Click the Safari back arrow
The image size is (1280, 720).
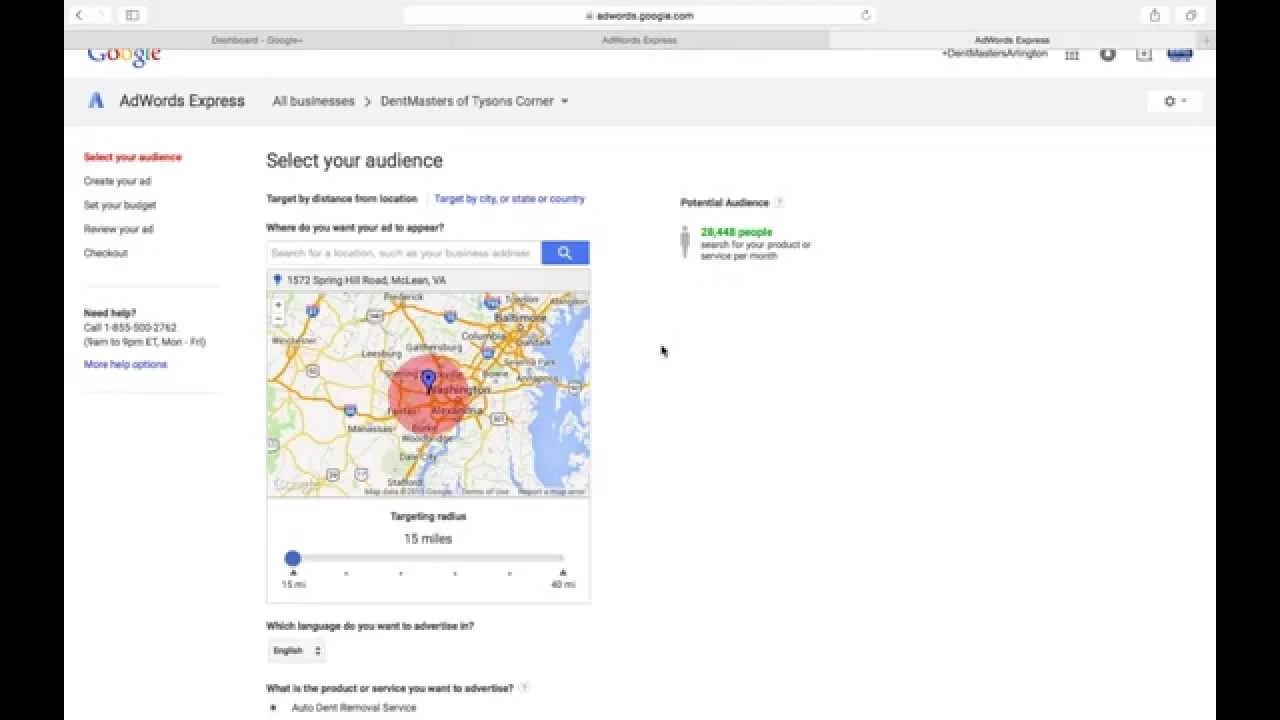(x=79, y=15)
